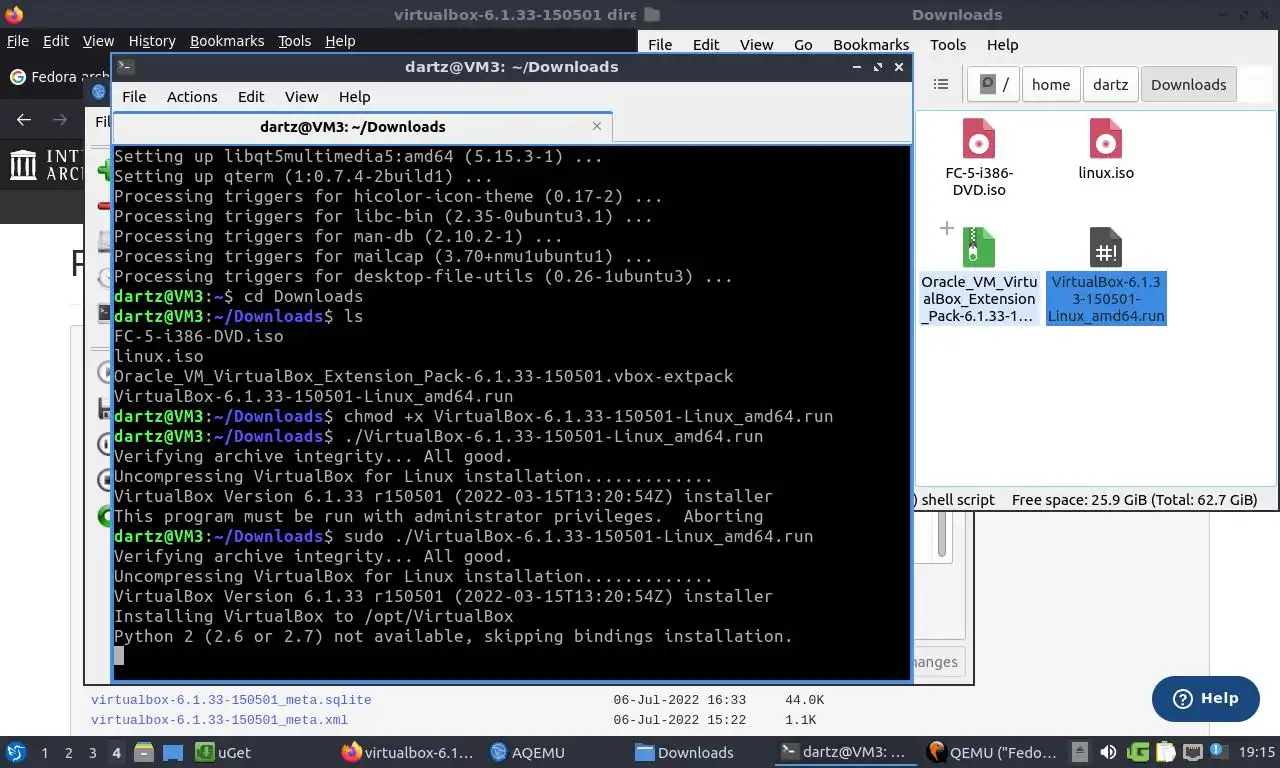Click the Fedora browser tab in Firefox
The width and height of the screenshot is (1280, 768).
pos(58,77)
